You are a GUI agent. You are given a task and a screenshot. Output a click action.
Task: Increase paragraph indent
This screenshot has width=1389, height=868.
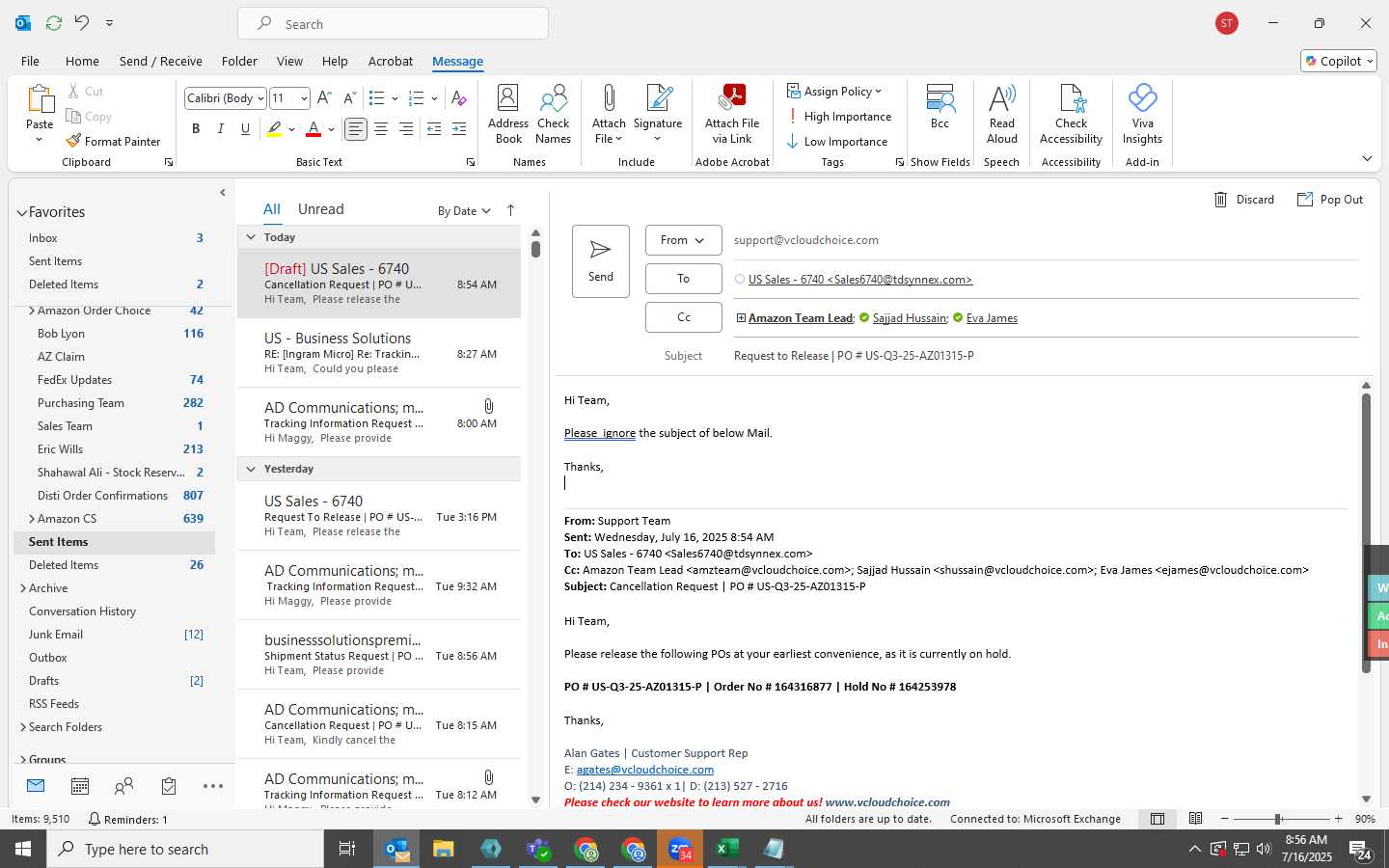(x=459, y=128)
